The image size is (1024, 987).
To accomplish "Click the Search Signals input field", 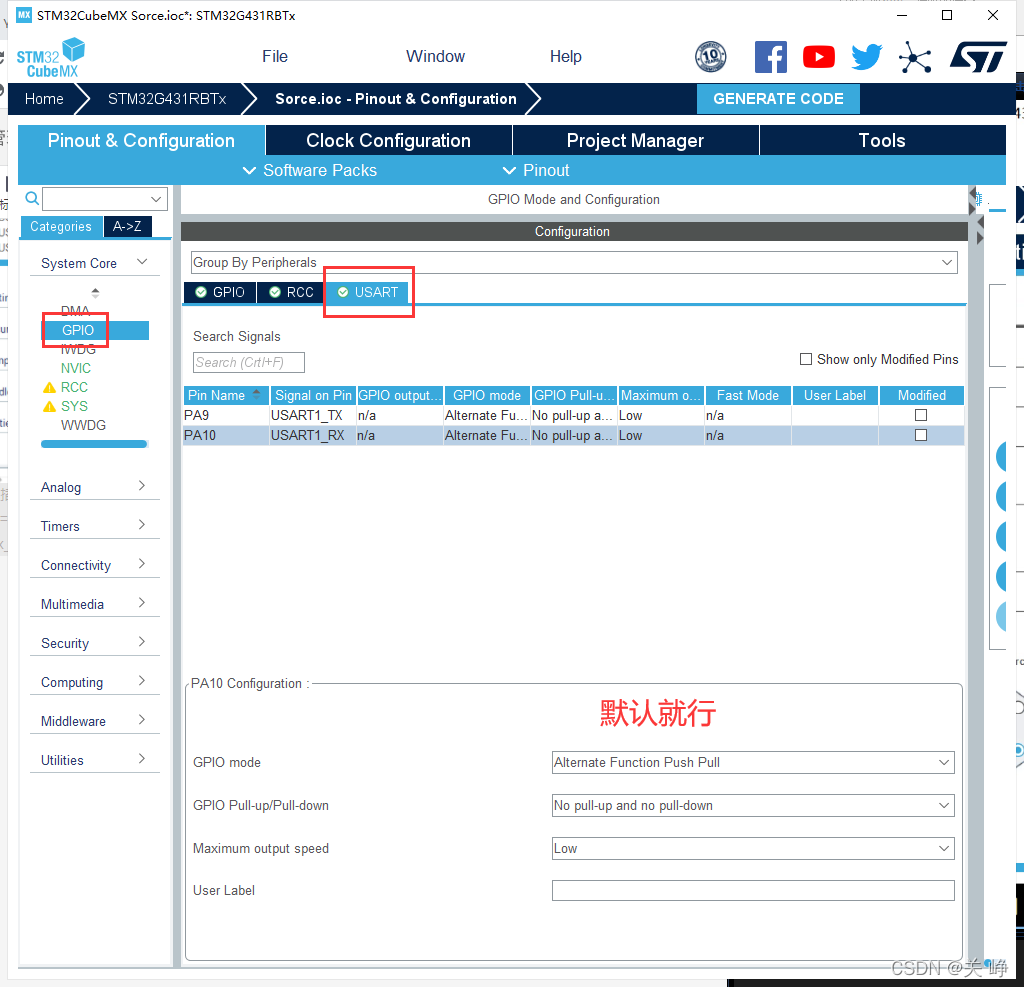I will tap(249, 362).
